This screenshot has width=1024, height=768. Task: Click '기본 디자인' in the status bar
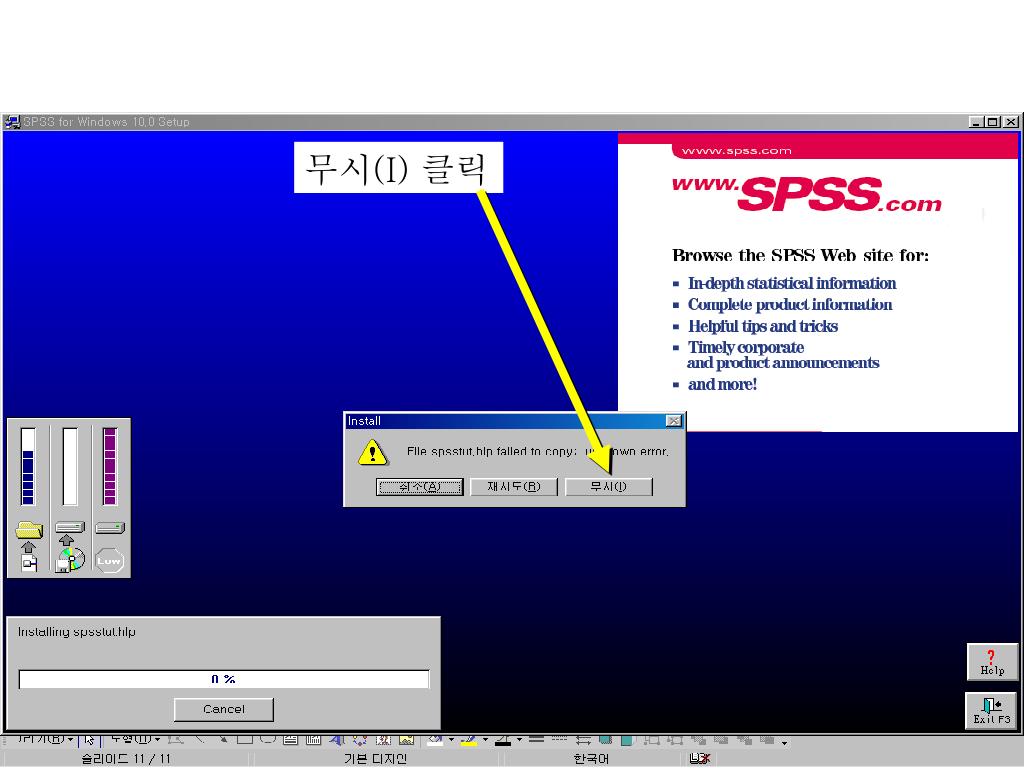[x=376, y=759]
